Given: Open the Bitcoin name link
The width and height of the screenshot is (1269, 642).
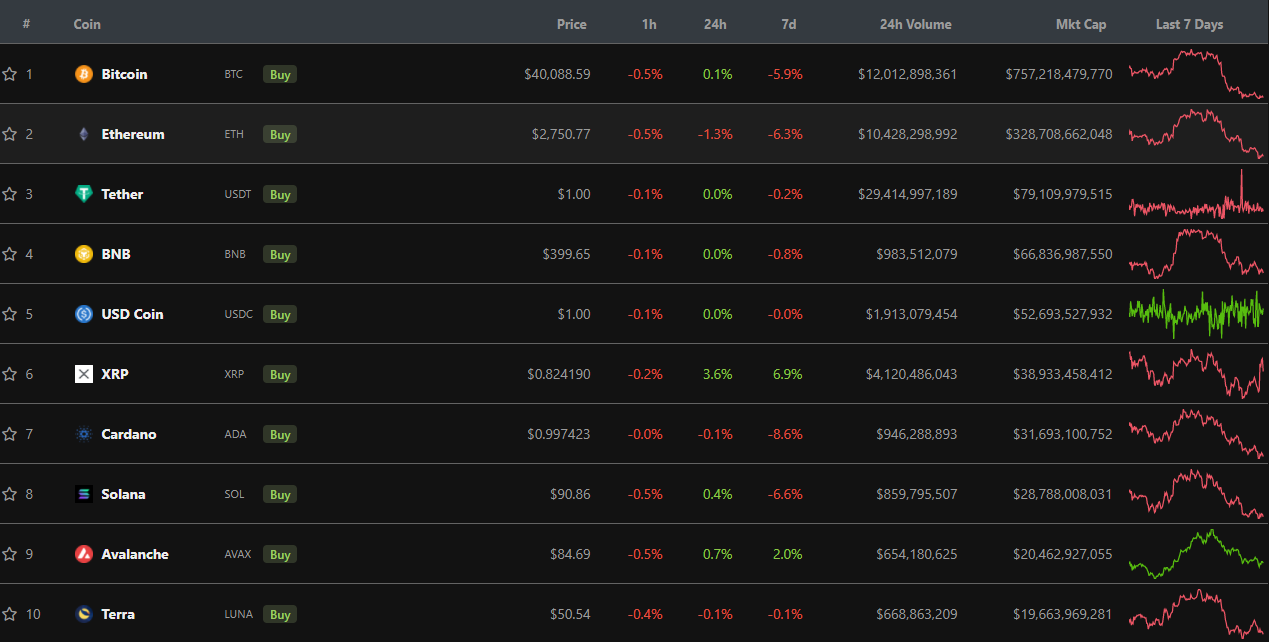Looking at the screenshot, I should (x=124, y=74).
